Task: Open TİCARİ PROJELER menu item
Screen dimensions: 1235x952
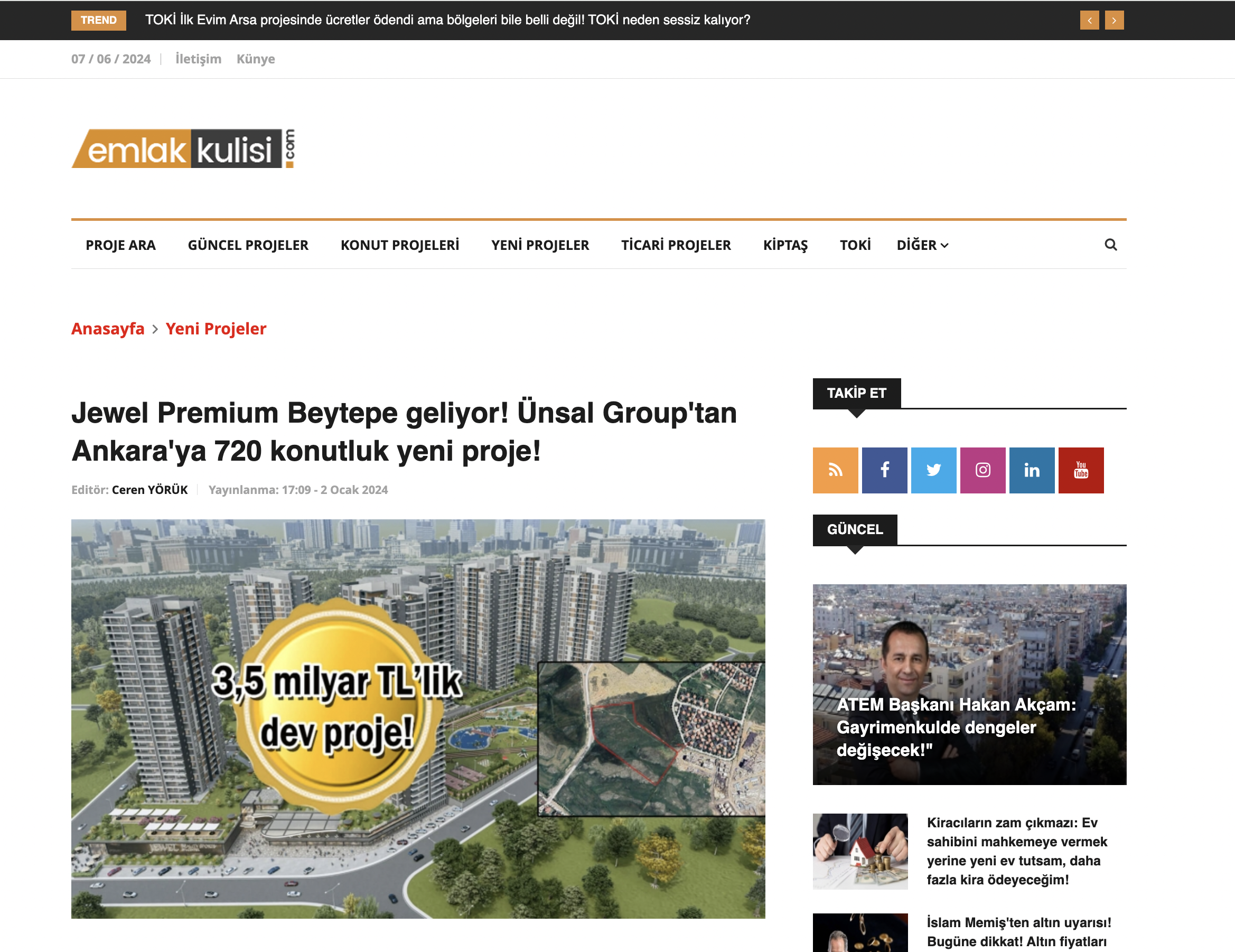Action: point(676,245)
